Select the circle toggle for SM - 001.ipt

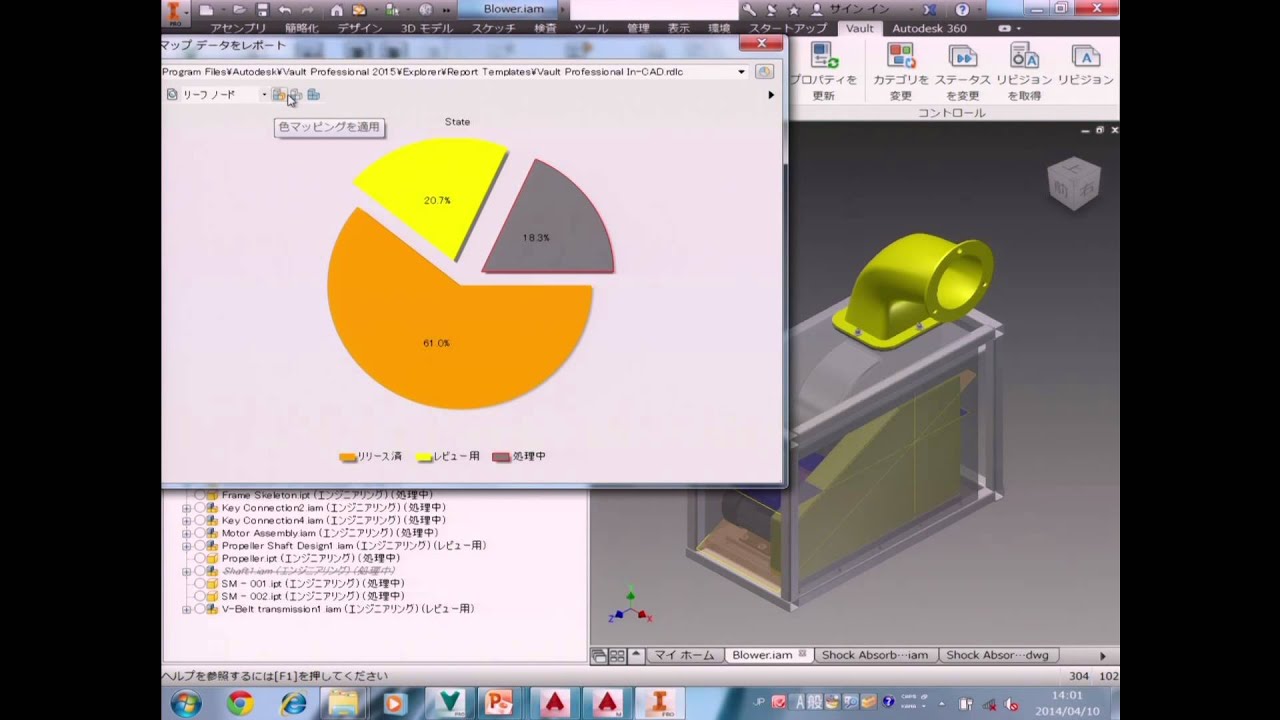click(x=199, y=583)
